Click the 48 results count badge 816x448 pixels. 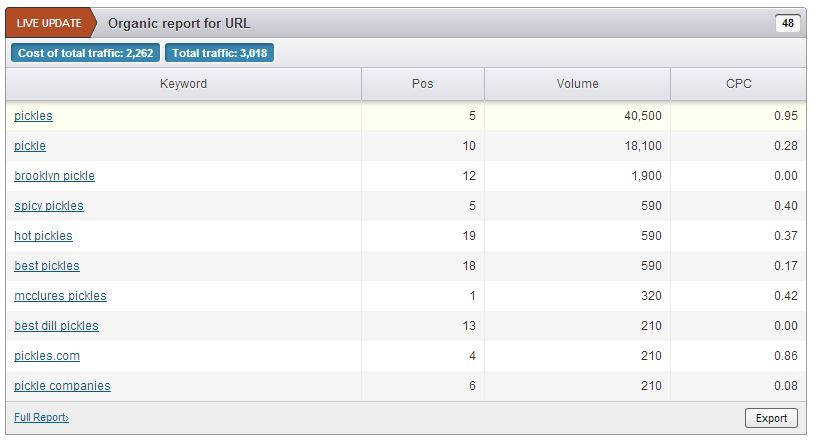click(x=788, y=23)
